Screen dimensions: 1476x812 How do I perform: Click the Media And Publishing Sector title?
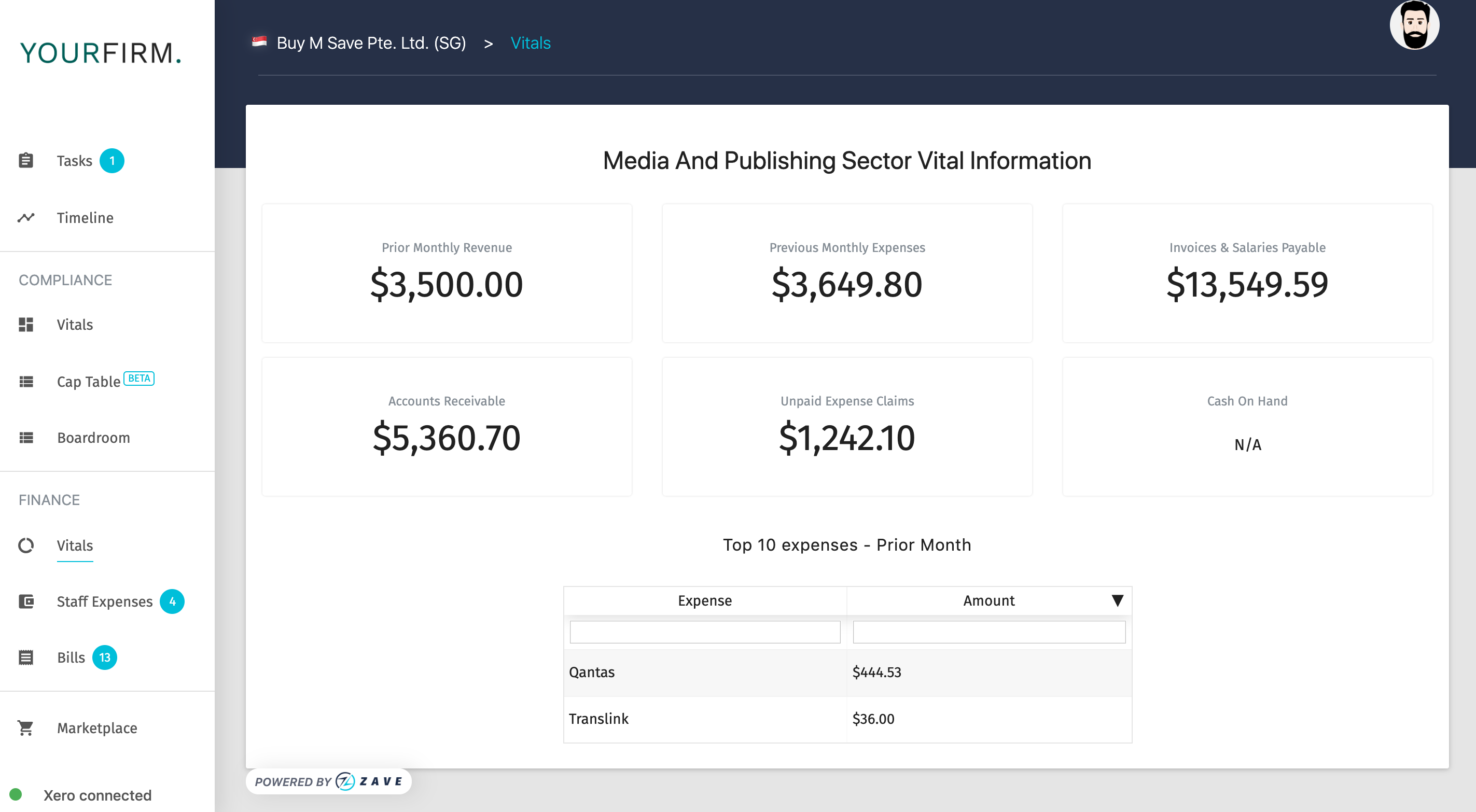click(x=847, y=160)
